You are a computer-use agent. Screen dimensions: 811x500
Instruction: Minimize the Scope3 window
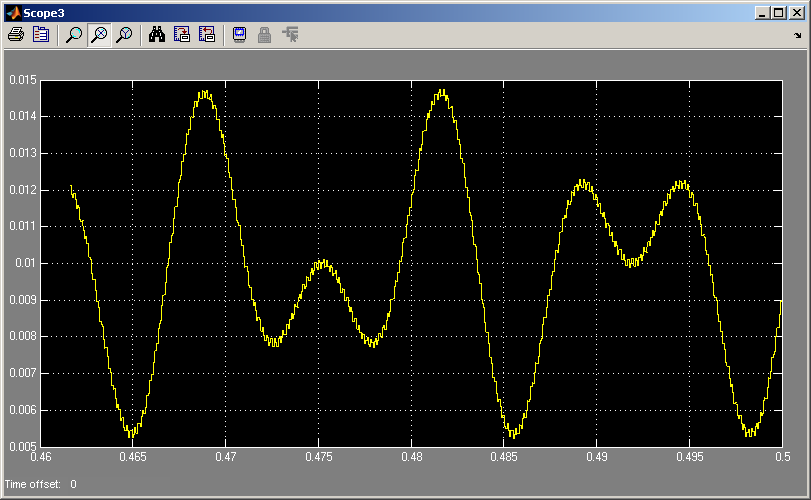pyautogui.click(x=762, y=13)
